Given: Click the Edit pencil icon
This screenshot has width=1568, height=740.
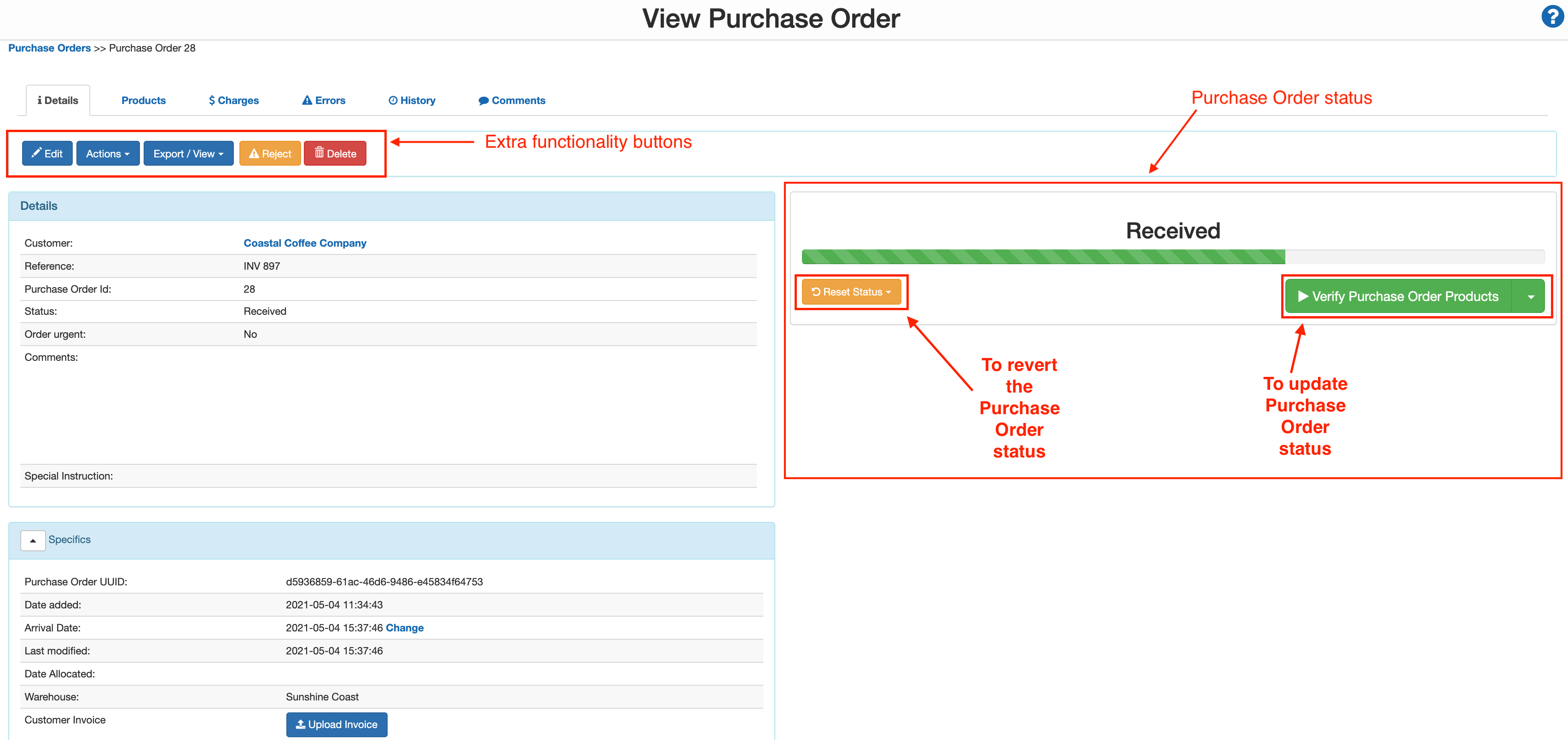Looking at the screenshot, I should click(36, 153).
